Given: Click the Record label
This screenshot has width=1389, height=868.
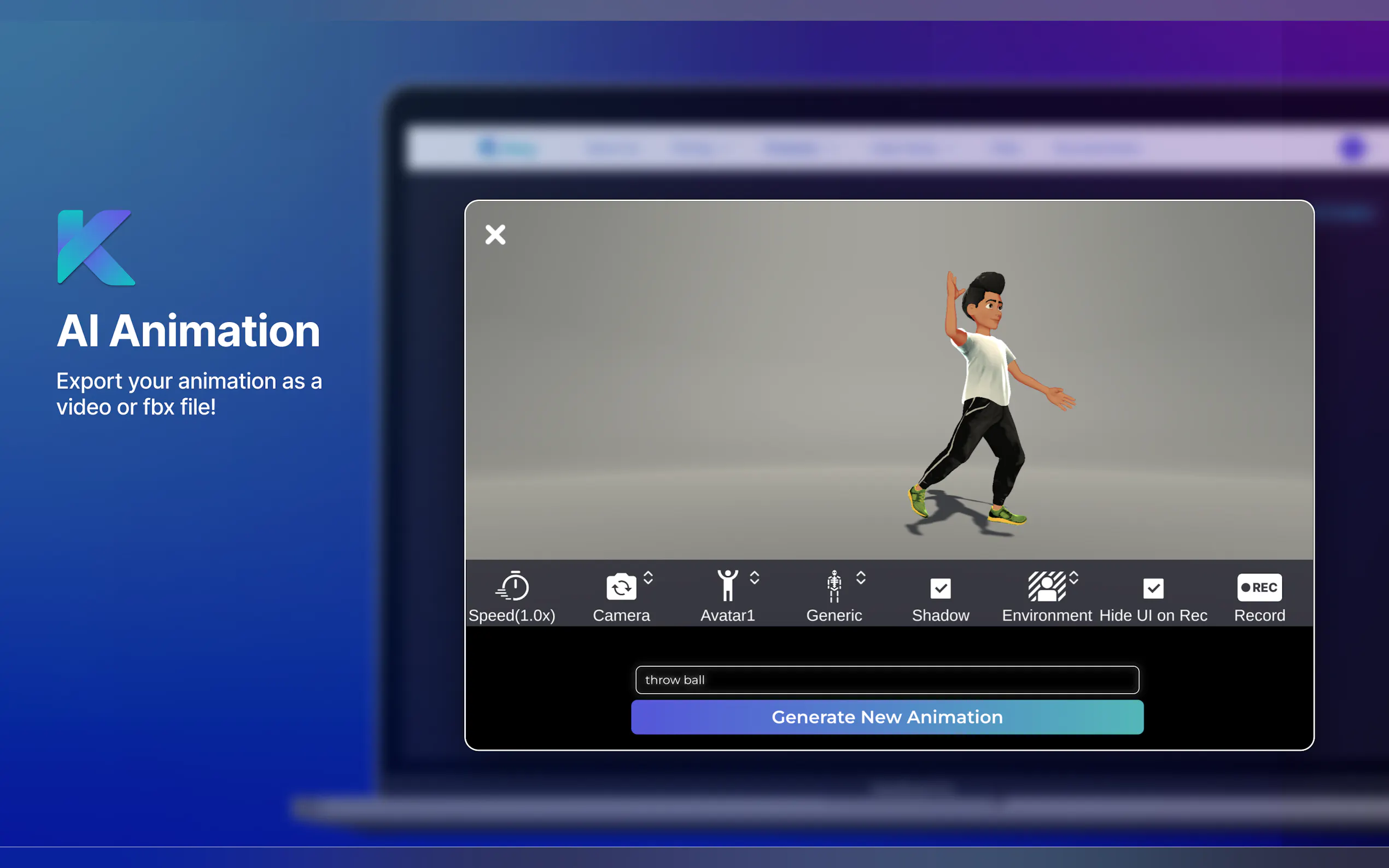Looking at the screenshot, I should click(1259, 615).
